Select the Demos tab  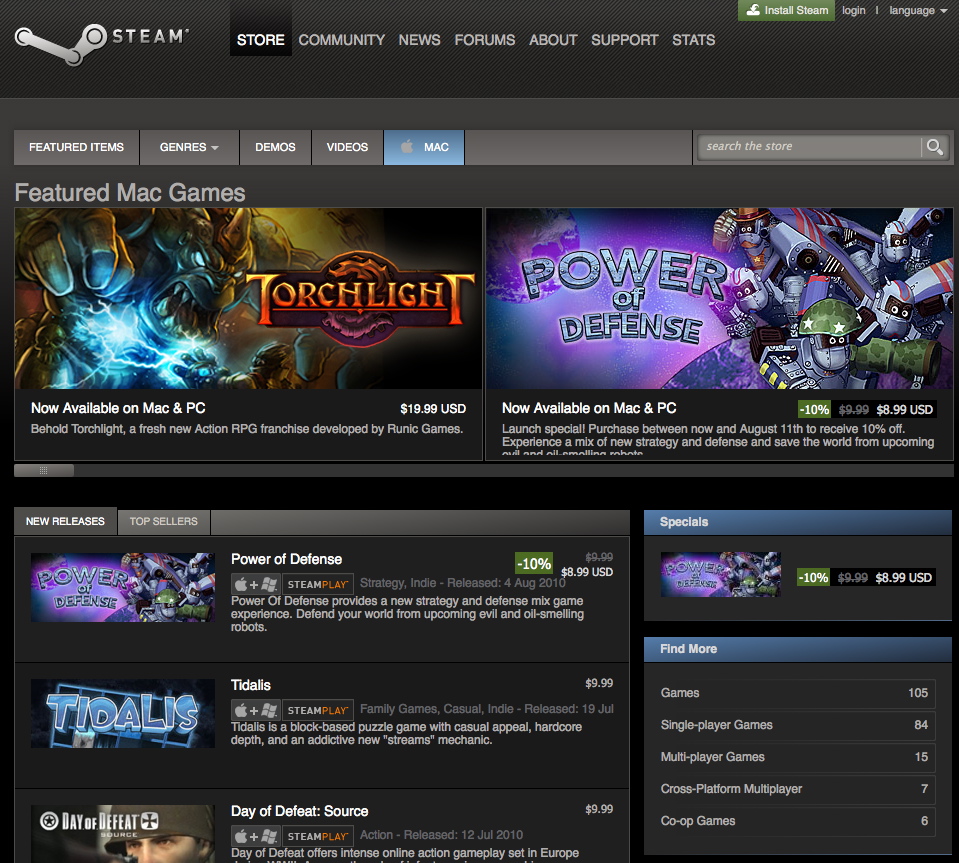click(275, 147)
